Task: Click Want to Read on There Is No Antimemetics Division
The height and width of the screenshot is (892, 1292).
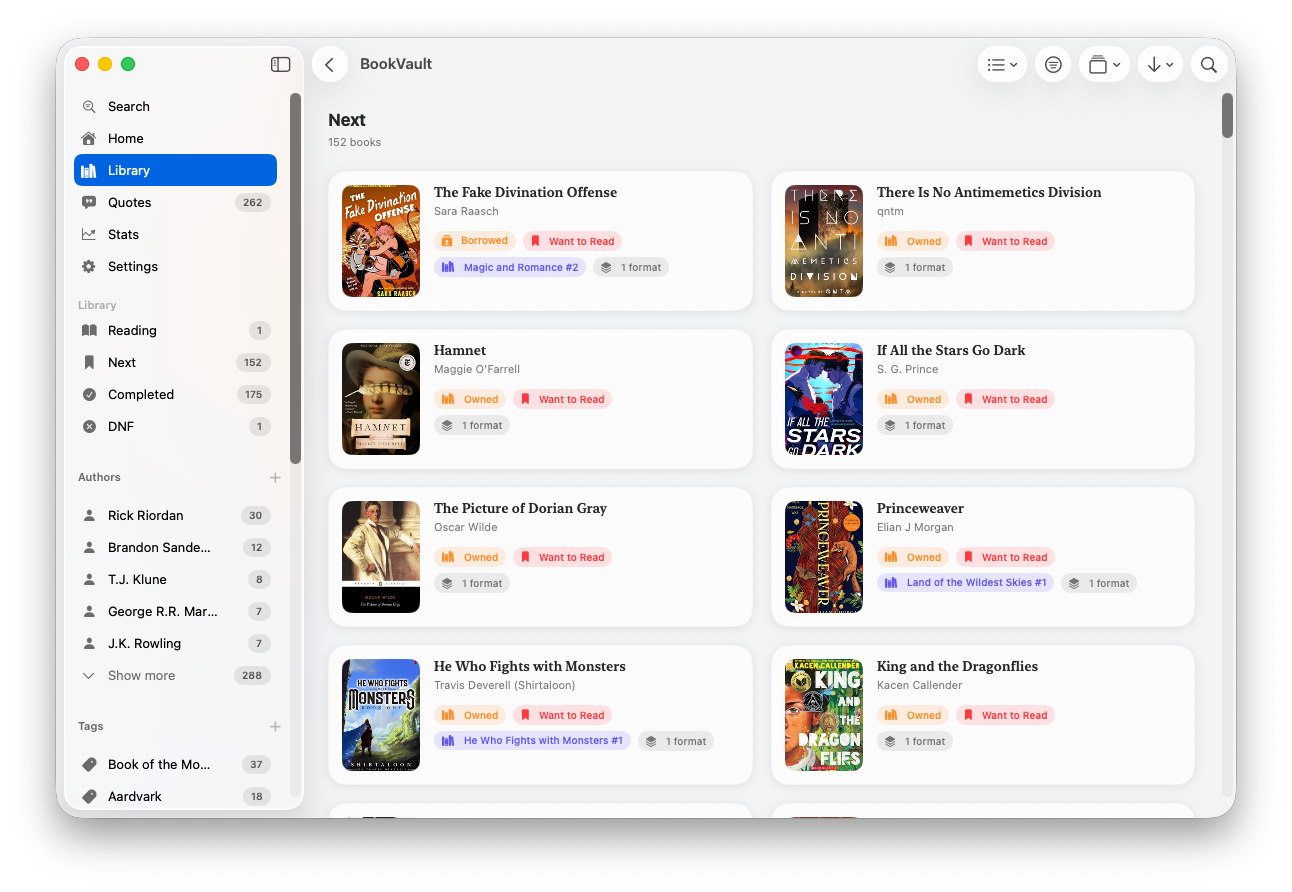Action: 1006,241
